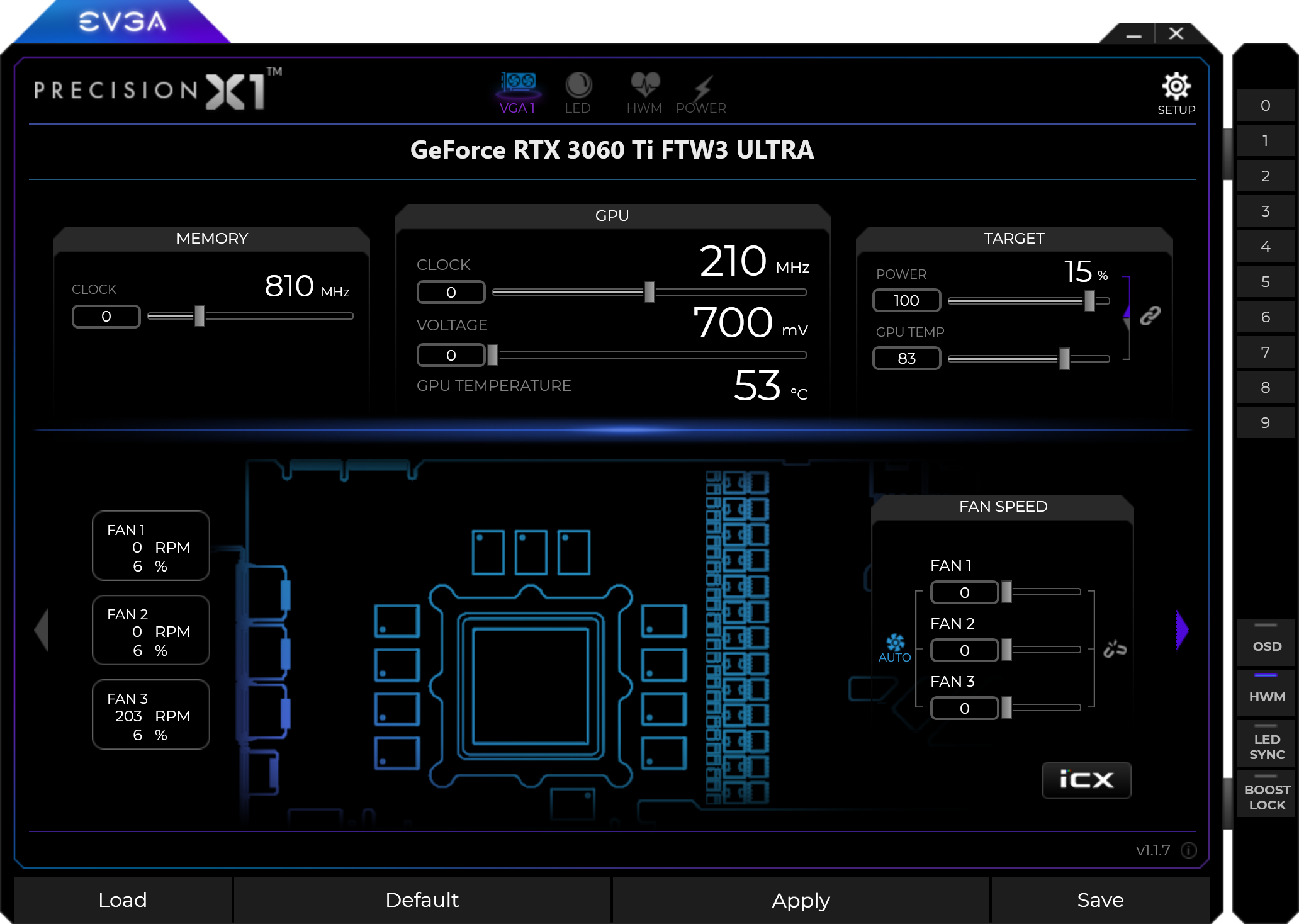
Task: Go to next panel with right arrow
Action: click(1182, 629)
